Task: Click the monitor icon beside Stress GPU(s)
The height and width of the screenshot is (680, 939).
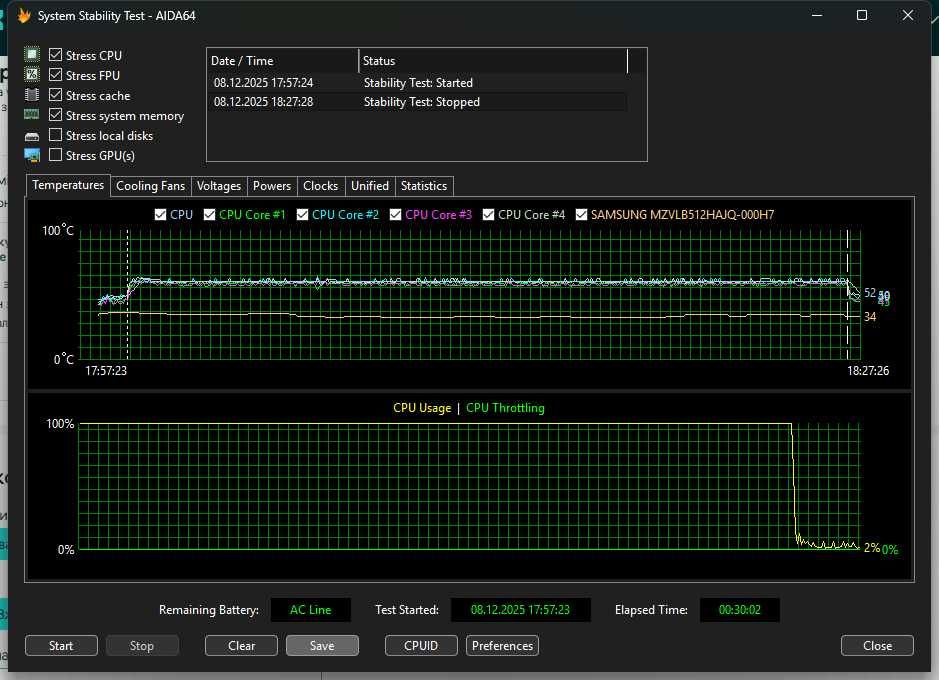Action: [32, 155]
